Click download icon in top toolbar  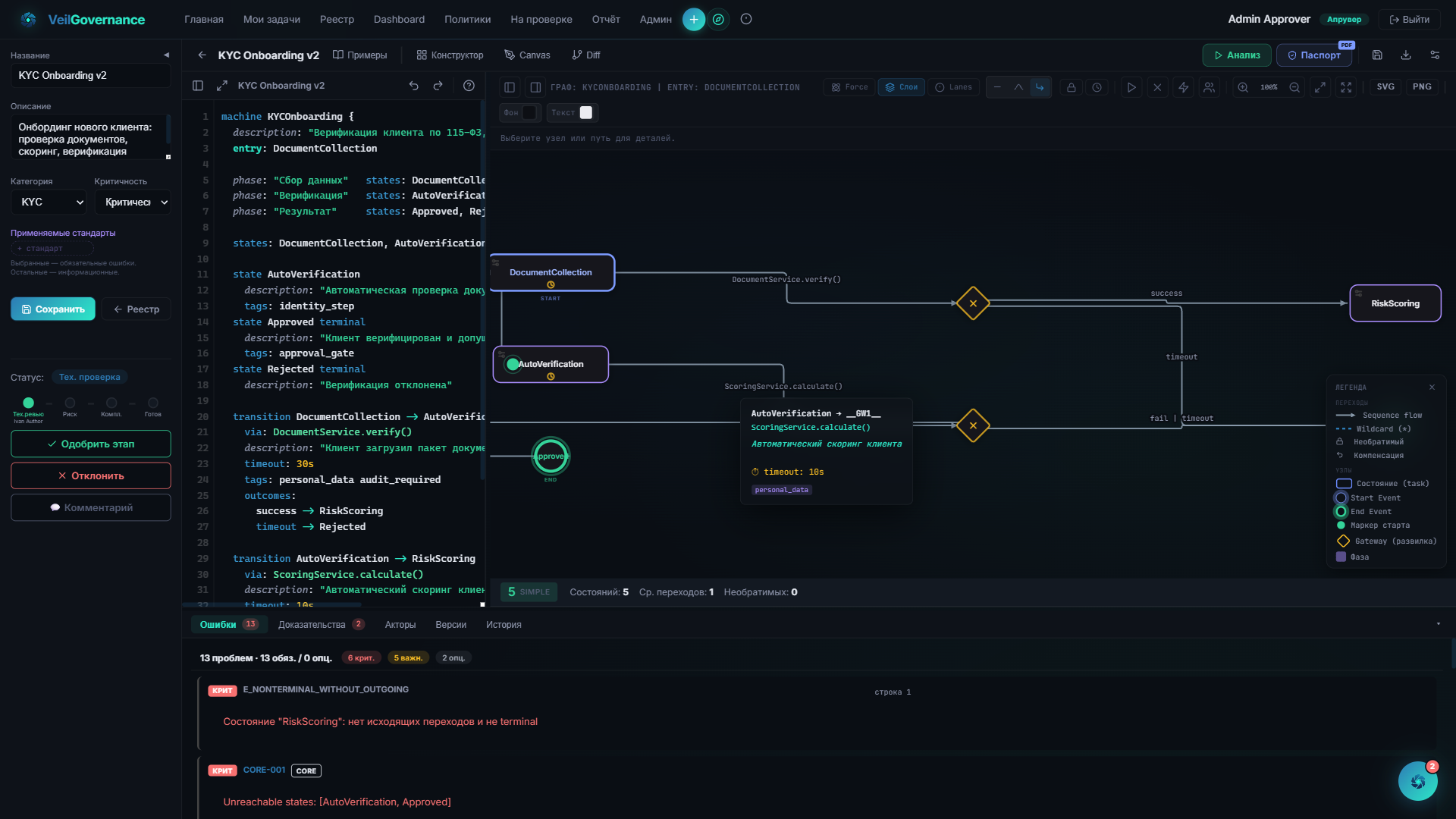tap(1405, 55)
